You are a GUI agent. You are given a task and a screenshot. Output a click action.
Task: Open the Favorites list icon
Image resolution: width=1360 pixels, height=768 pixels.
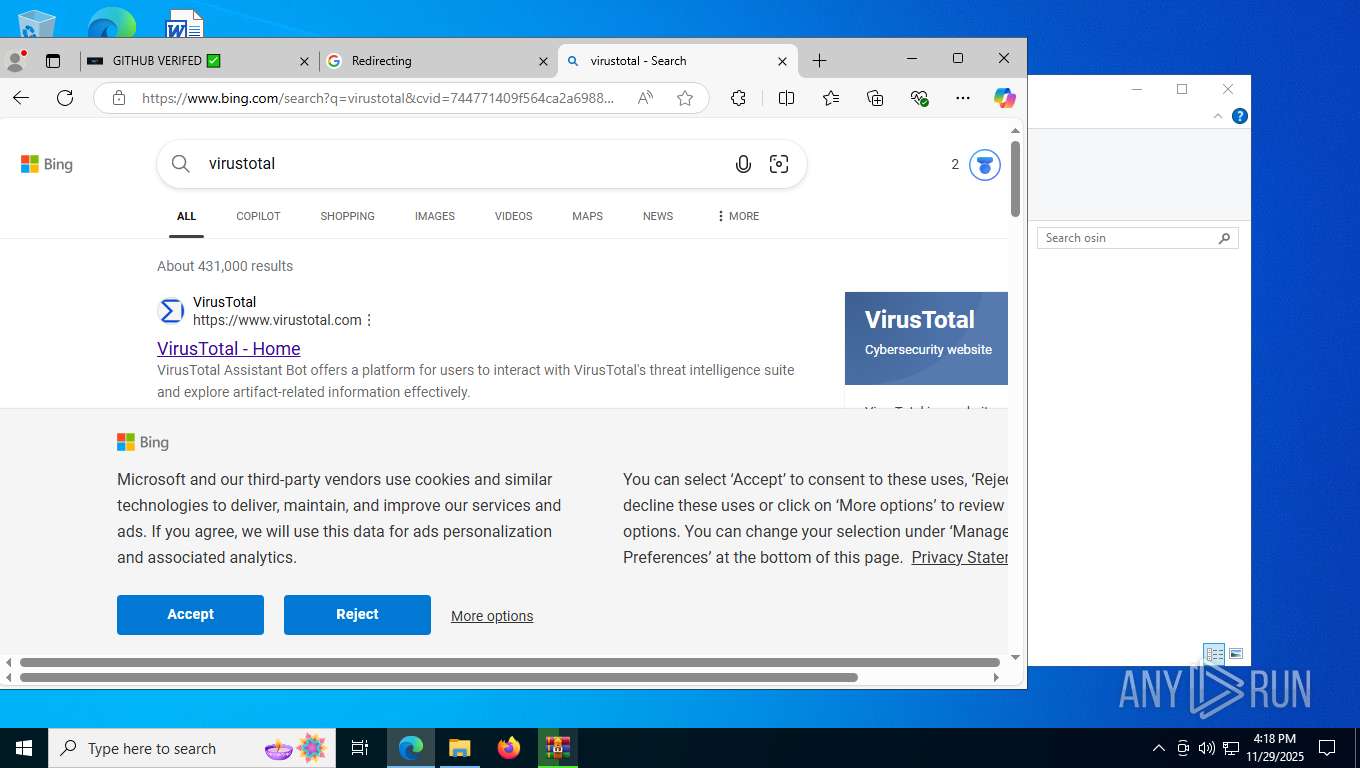(831, 98)
